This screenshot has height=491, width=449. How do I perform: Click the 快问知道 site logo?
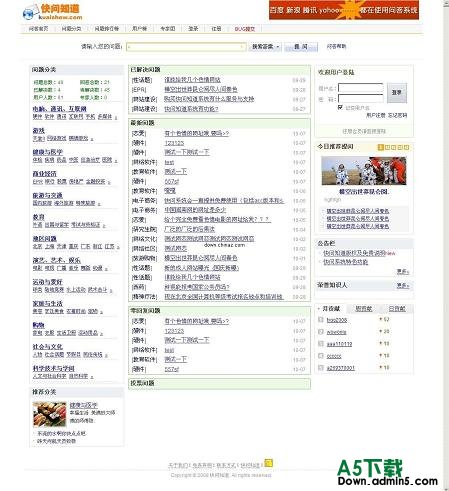(52, 12)
